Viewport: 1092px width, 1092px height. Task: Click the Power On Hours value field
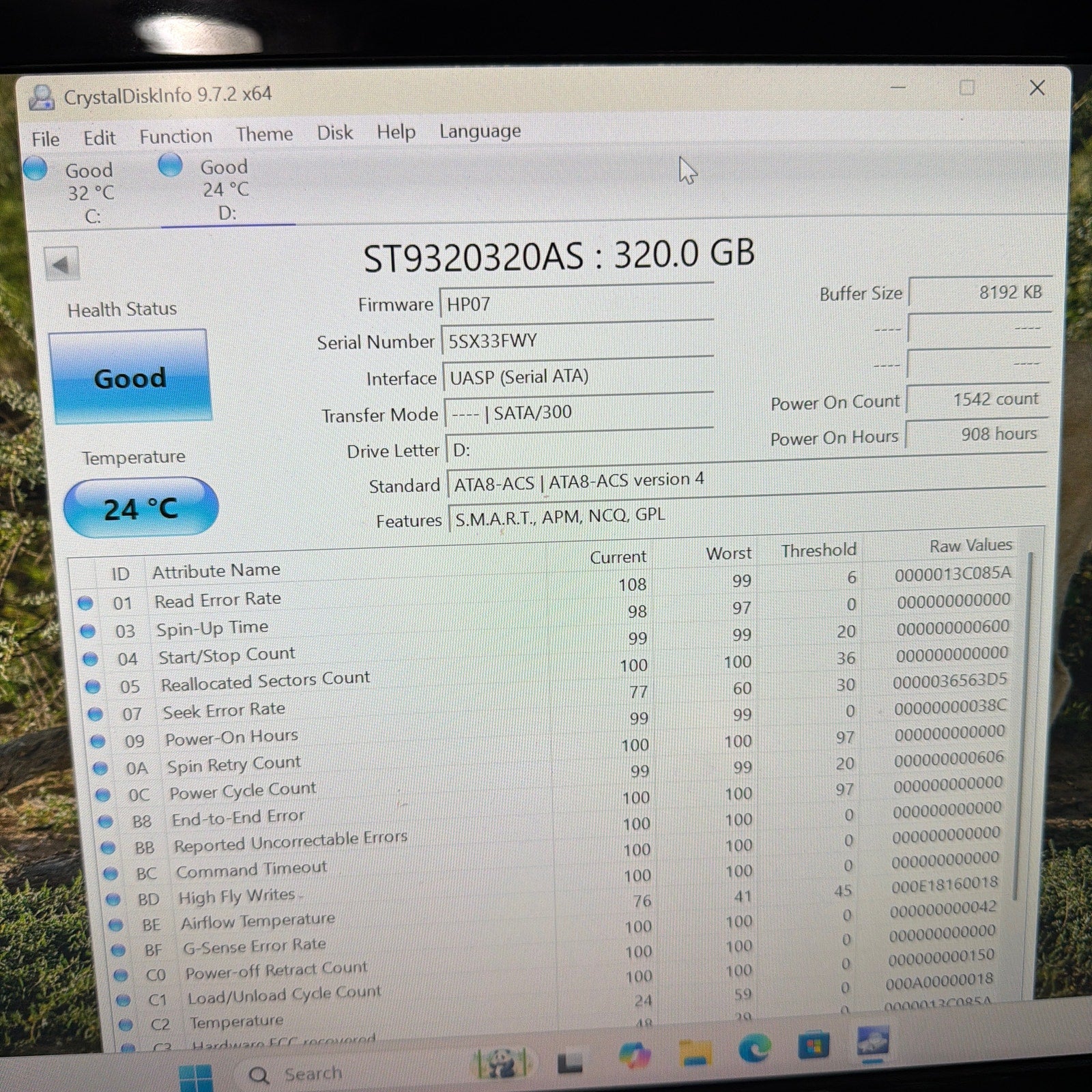[976, 434]
